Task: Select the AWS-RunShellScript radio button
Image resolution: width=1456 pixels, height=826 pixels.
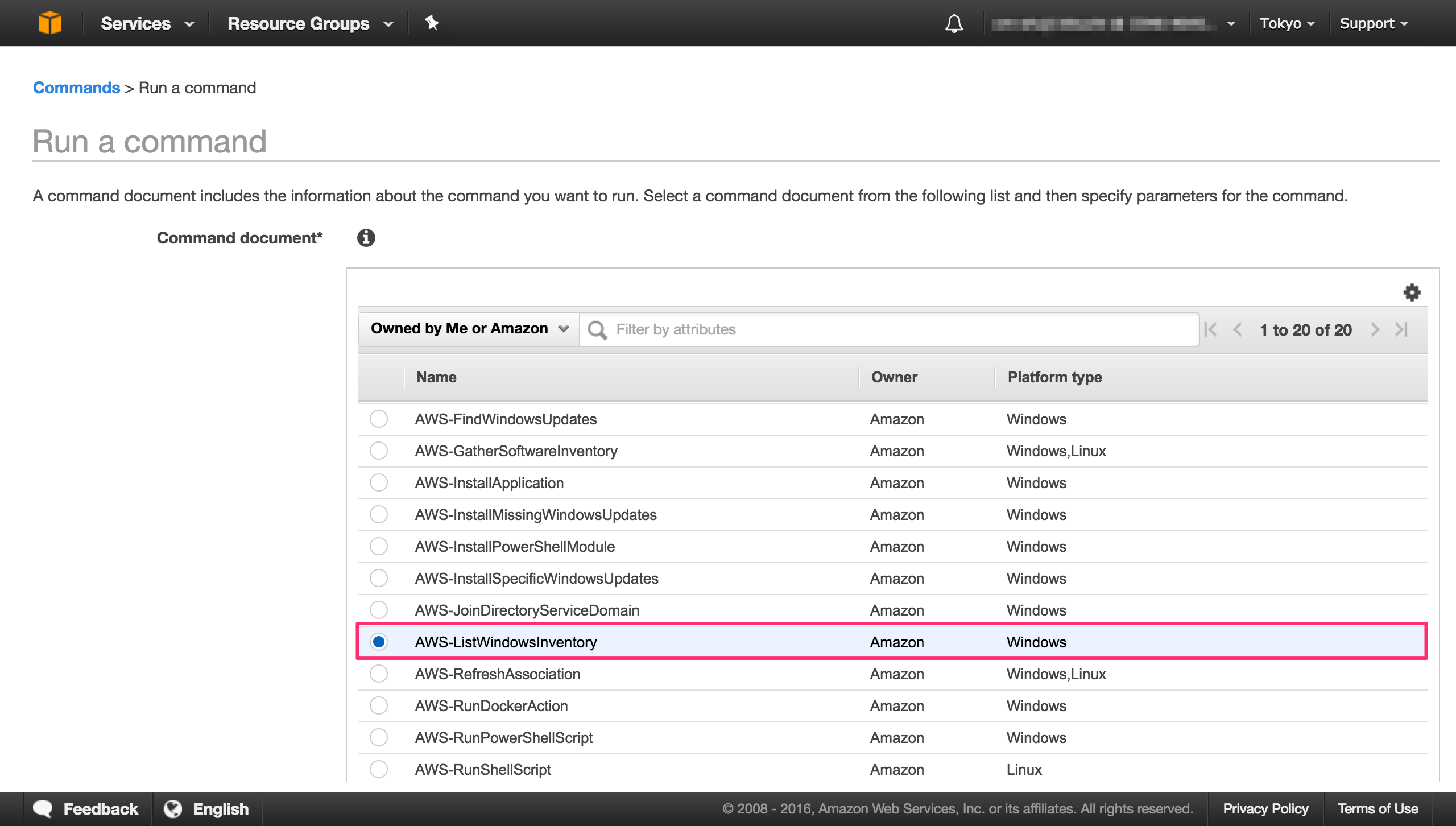Action: click(x=379, y=769)
